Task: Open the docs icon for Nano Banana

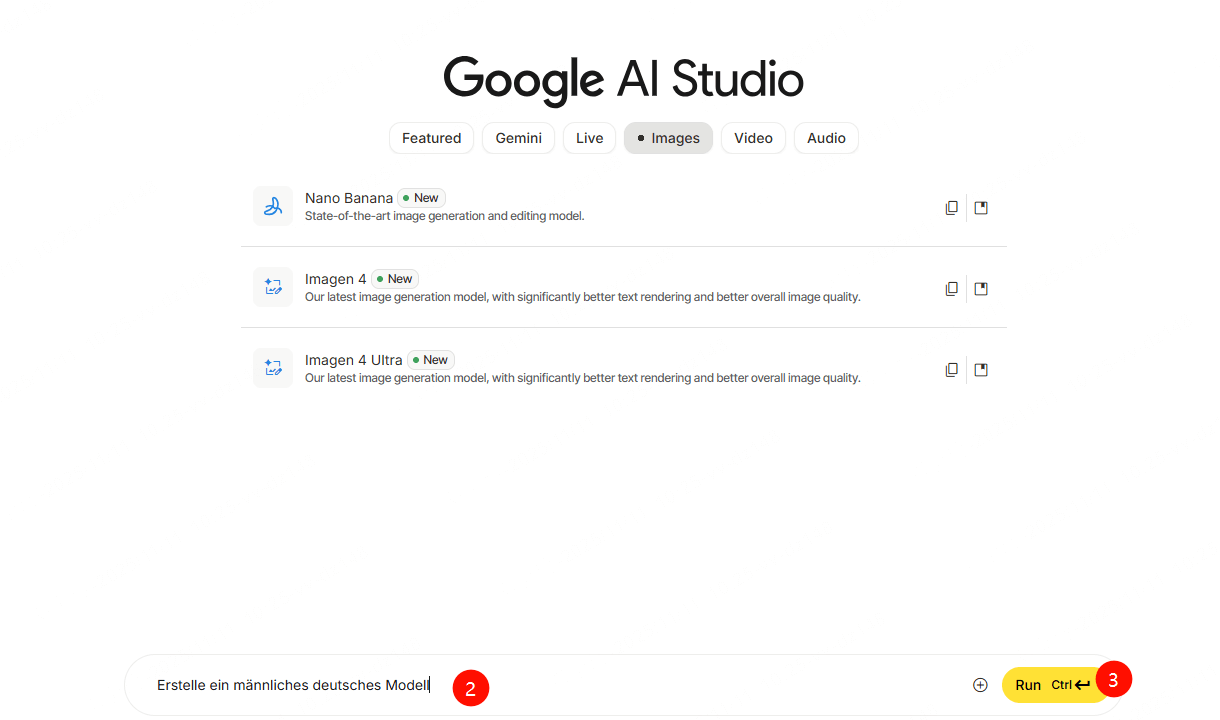Action: point(981,208)
